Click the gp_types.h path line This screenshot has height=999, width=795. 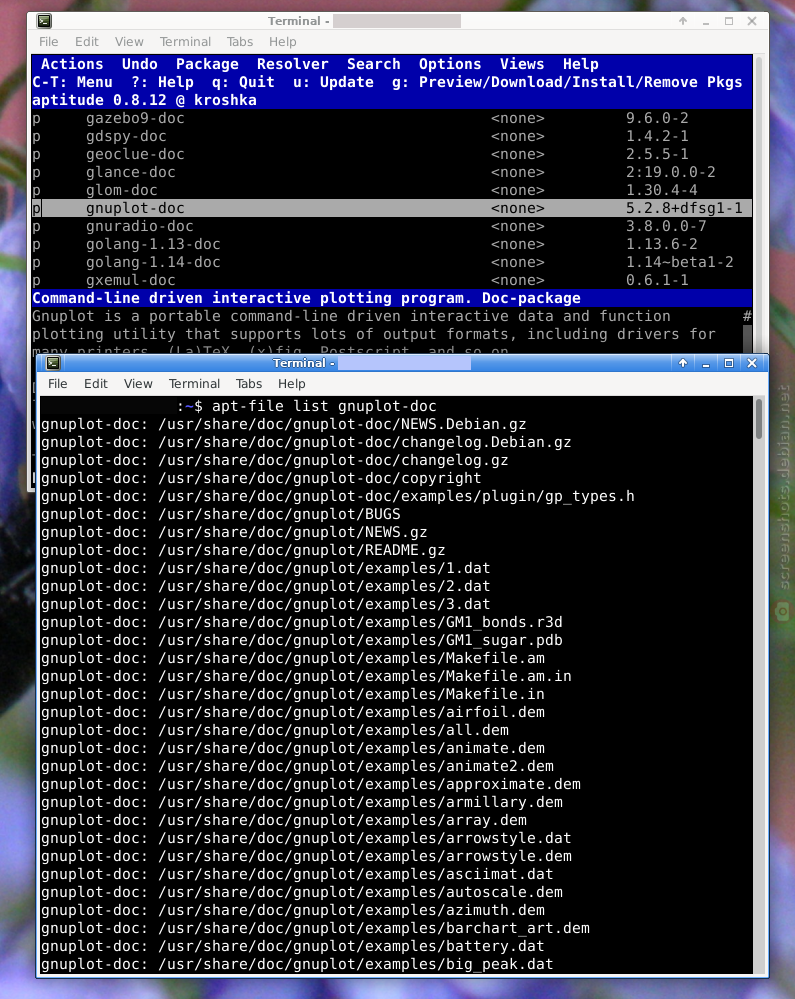(338, 496)
